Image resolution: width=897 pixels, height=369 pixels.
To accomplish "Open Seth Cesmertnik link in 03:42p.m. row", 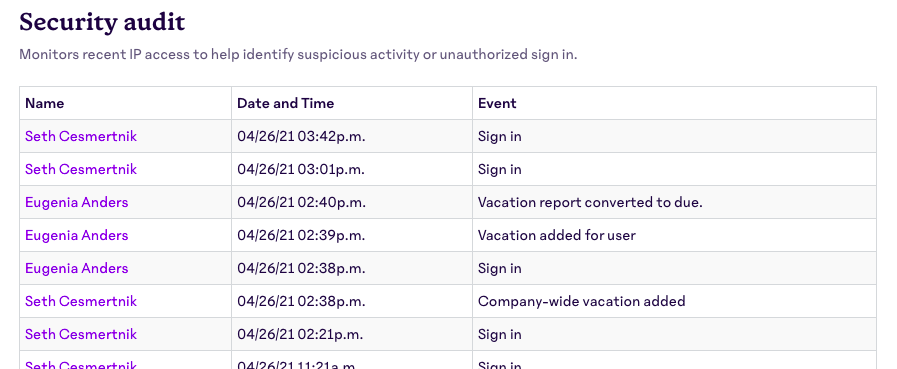I will pyautogui.click(x=81, y=136).
